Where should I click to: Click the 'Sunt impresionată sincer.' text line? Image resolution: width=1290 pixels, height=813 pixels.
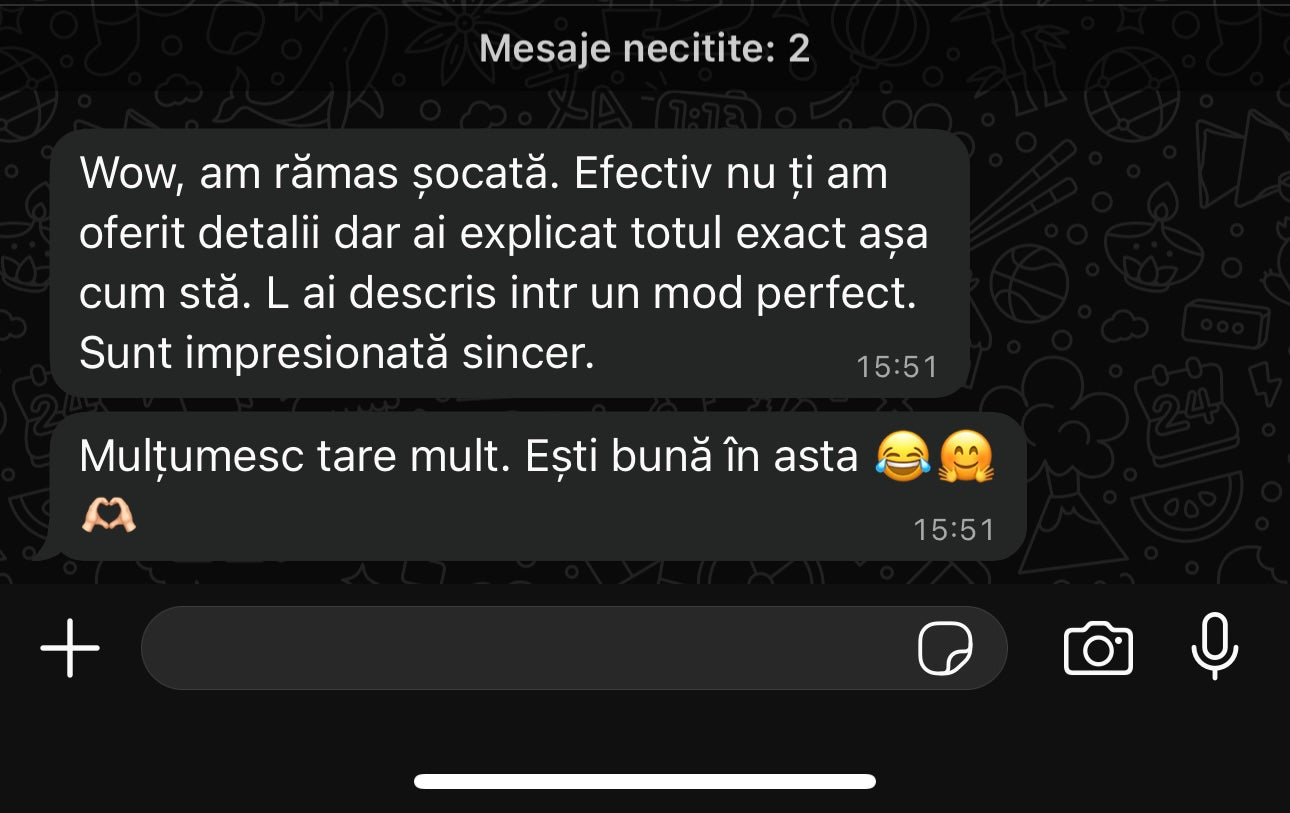click(337, 354)
